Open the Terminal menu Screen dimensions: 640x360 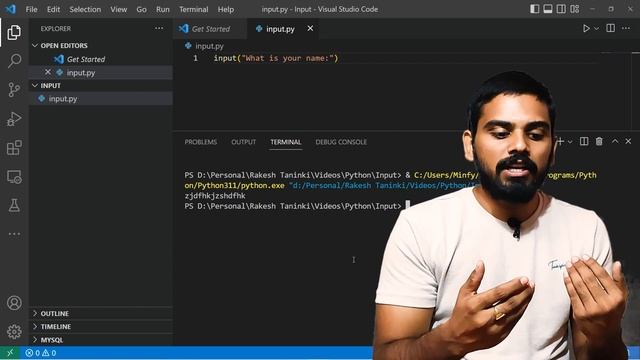click(x=193, y=9)
